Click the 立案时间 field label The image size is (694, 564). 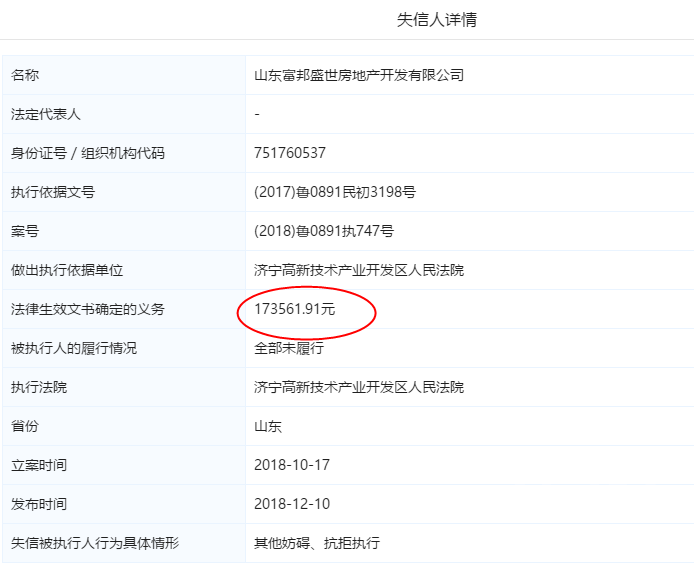click(x=39, y=465)
